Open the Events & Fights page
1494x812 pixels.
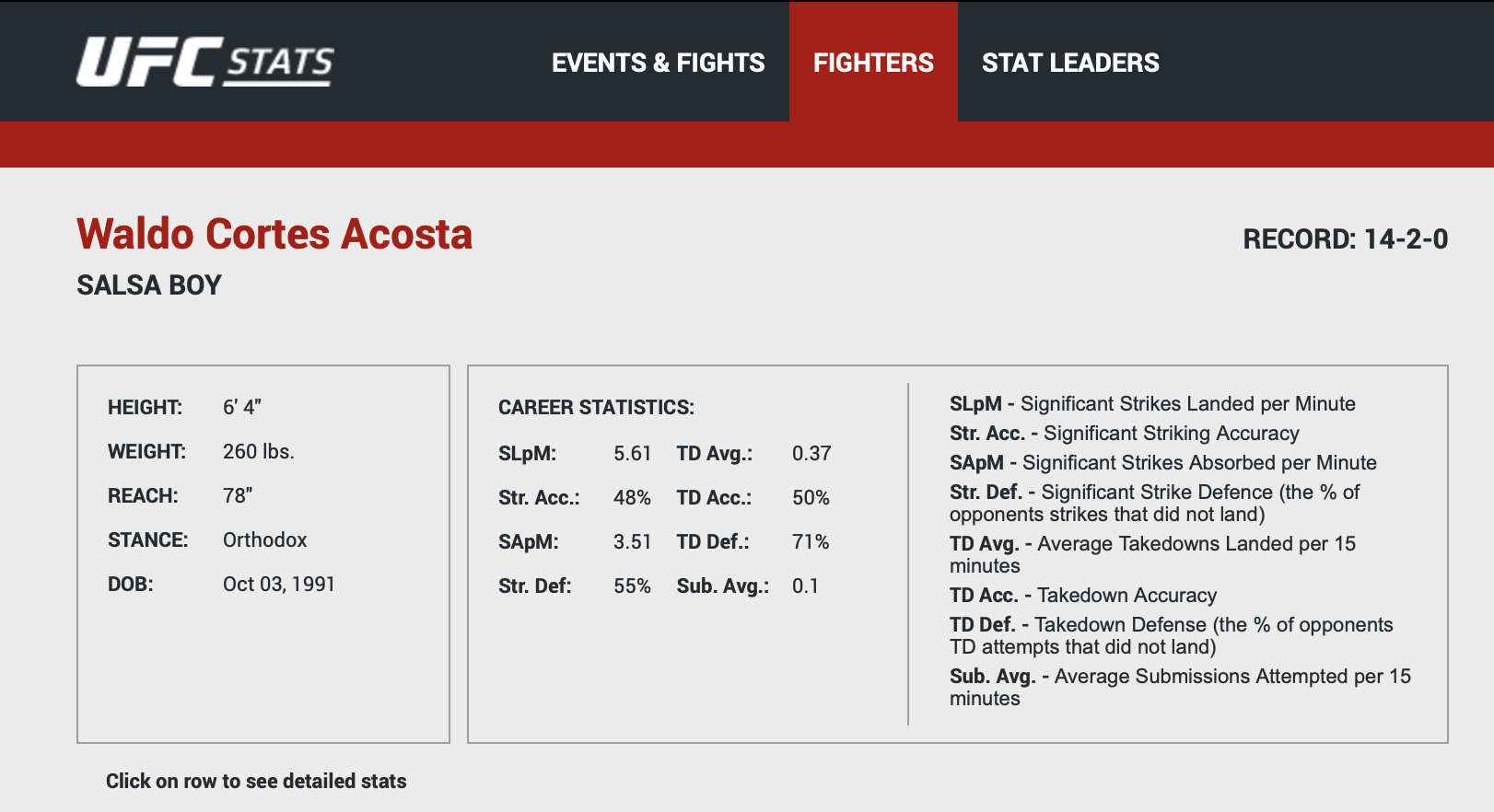click(x=658, y=63)
